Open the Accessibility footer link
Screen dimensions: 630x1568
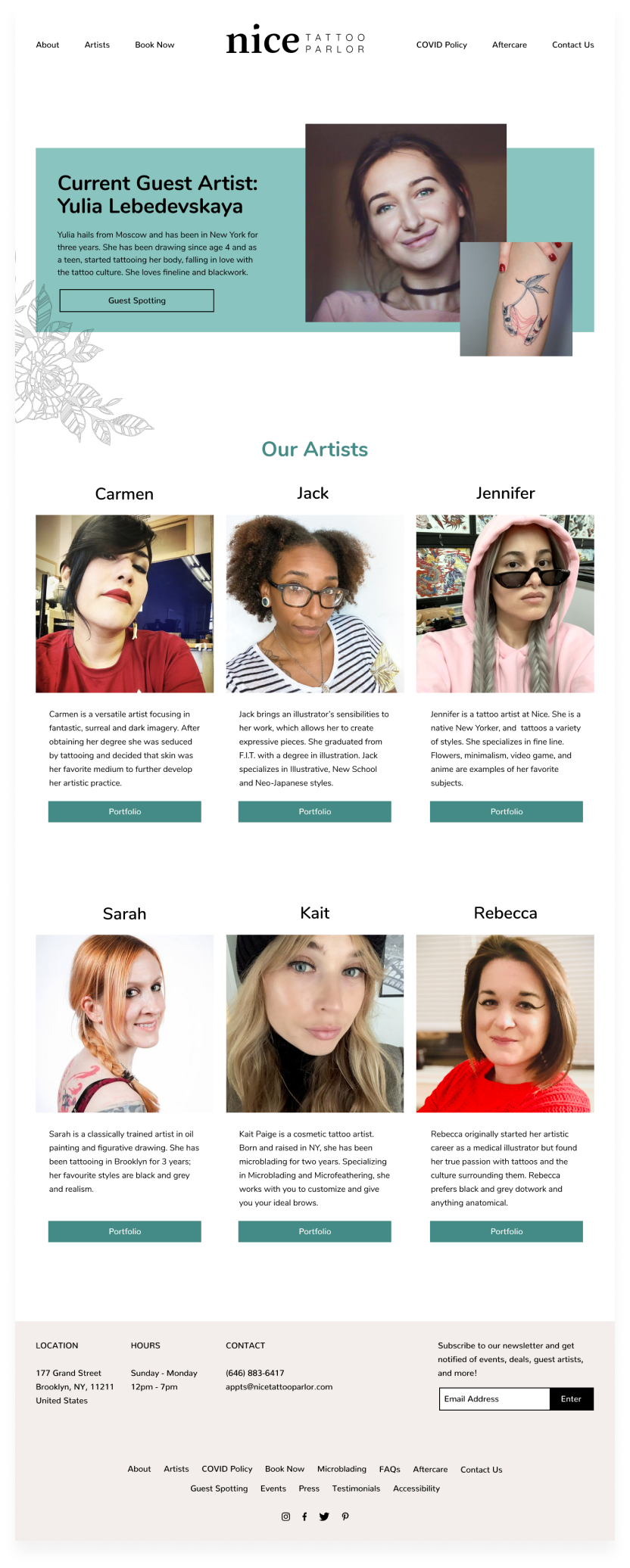[416, 1489]
